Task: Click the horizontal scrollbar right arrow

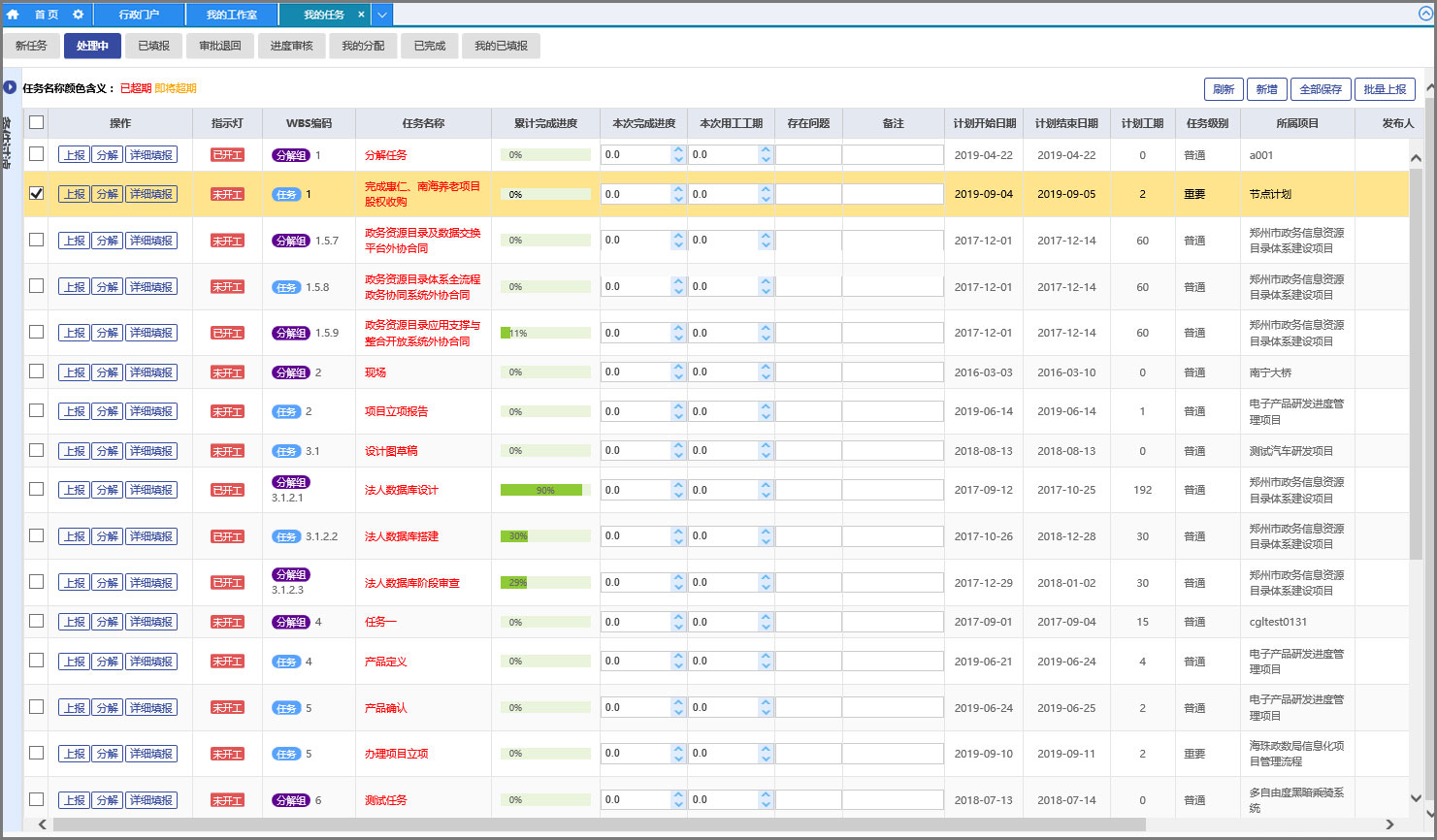Action: (1389, 824)
